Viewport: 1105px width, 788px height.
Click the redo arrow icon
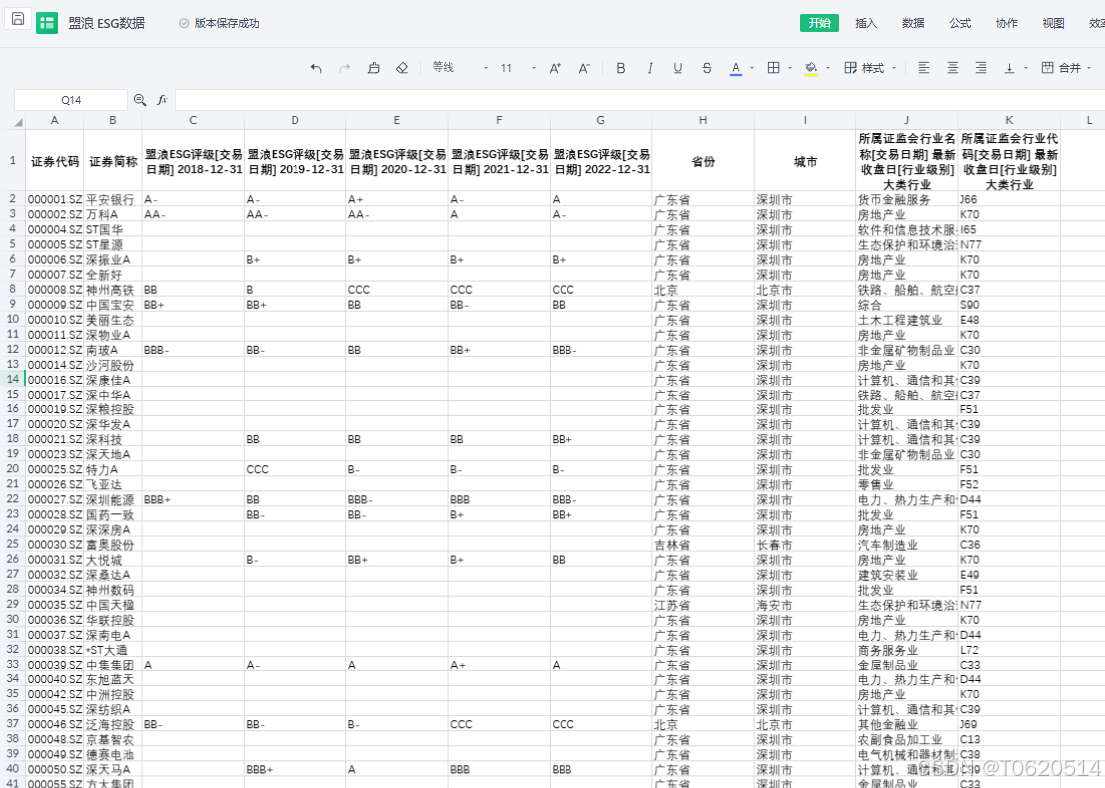point(345,68)
